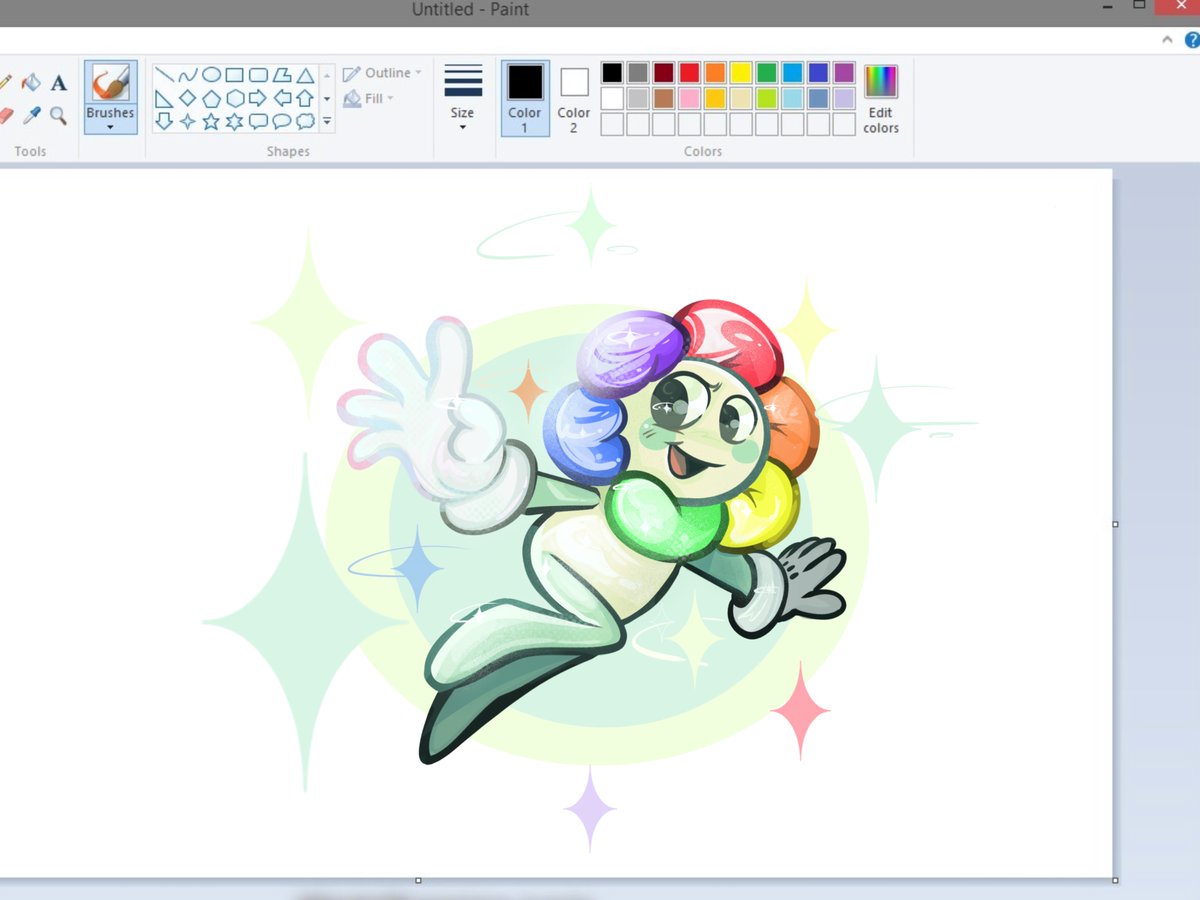This screenshot has width=1200, height=900.
Task: Choose the Pentagon shape
Action: [x=211, y=98]
